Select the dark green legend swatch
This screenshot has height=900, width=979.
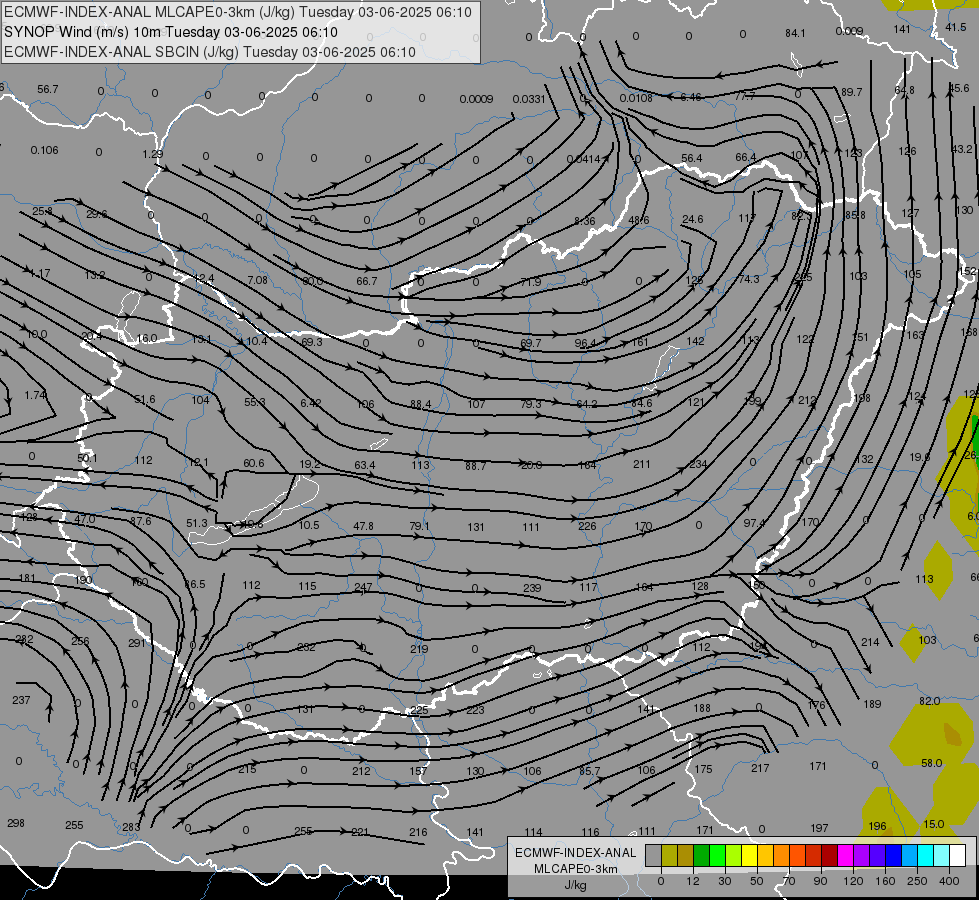coord(702,855)
